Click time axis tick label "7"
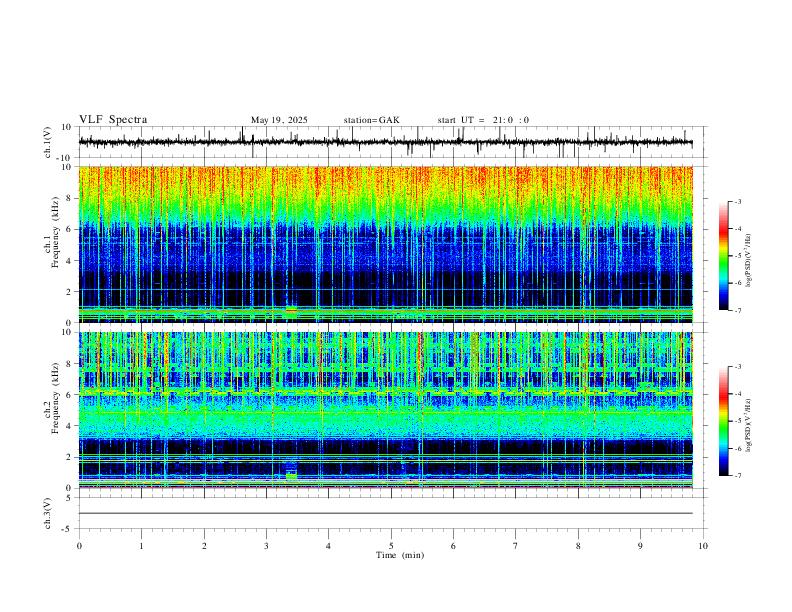This screenshot has height=612, width=792. point(516,546)
